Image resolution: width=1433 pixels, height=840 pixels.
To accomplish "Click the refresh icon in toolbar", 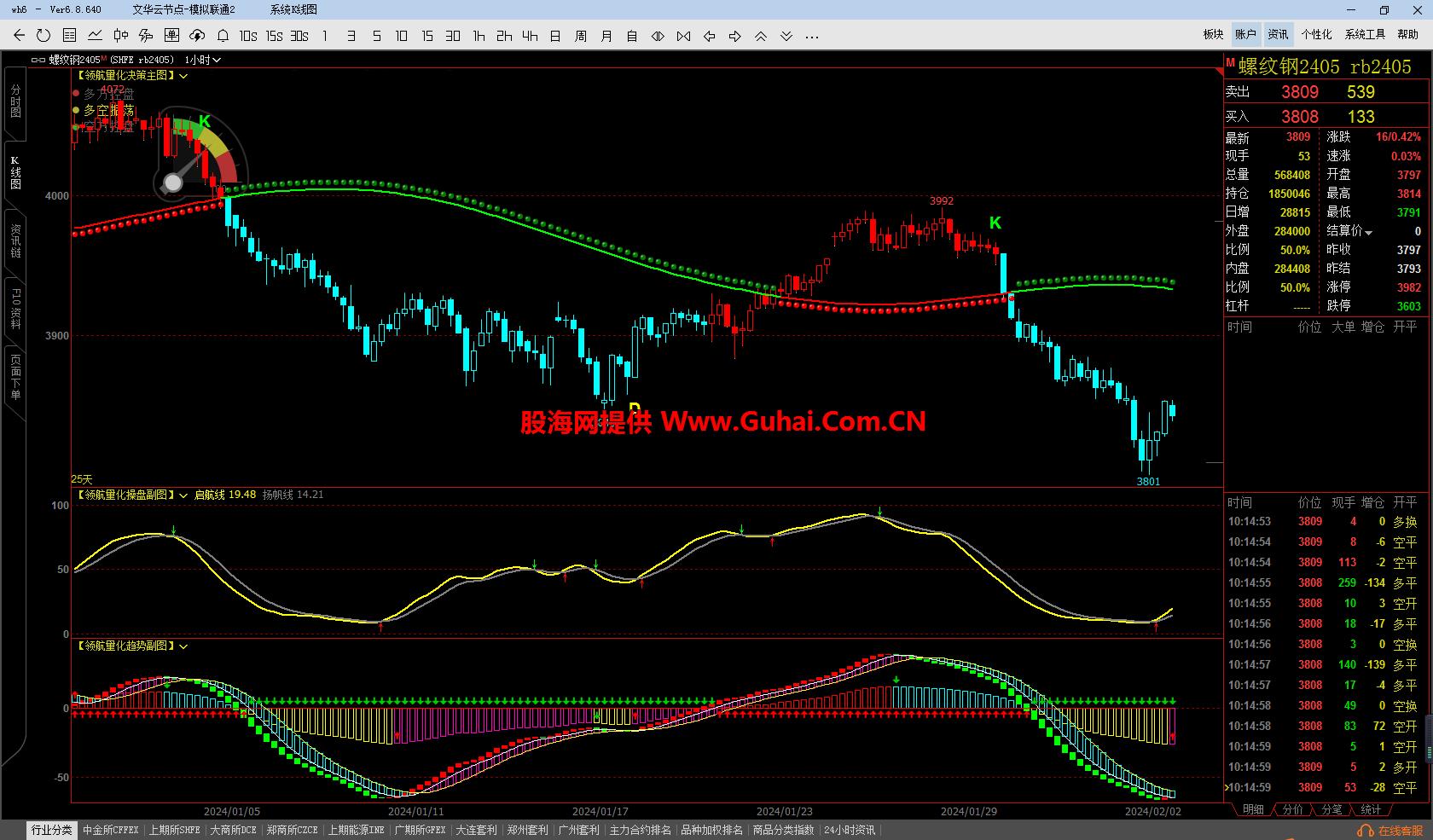I will (x=44, y=36).
